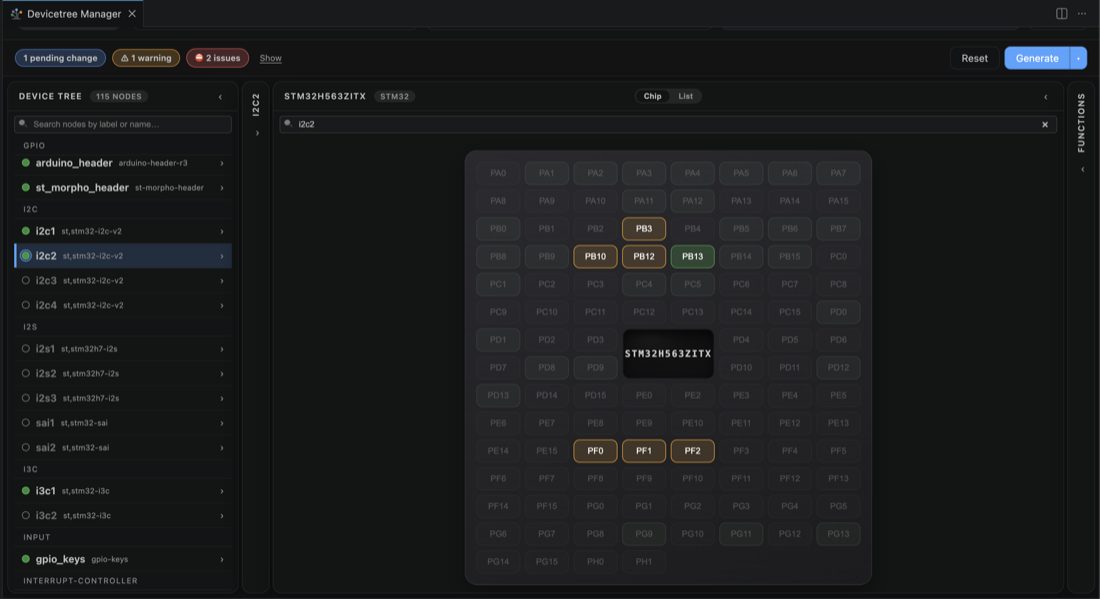Collapse the chip view panel chevron
The width and height of the screenshot is (1100, 599).
pyautogui.click(x=1045, y=97)
